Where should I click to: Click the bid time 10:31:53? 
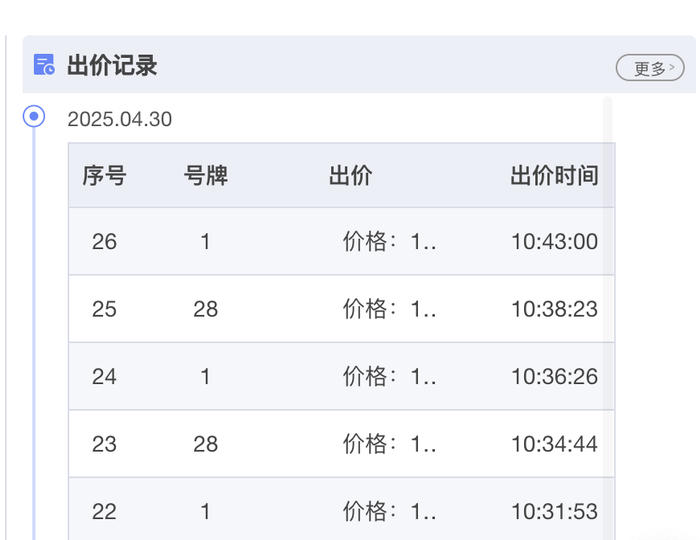(x=554, y=512)
